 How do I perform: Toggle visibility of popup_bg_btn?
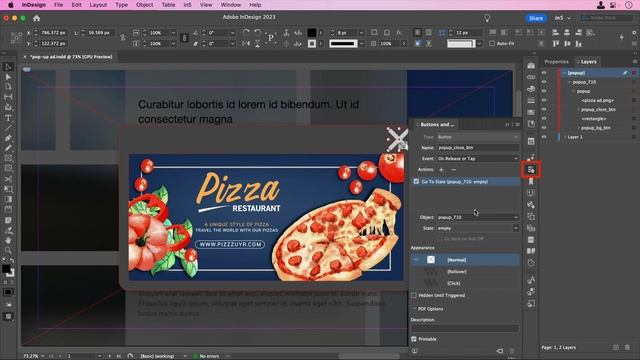pyautogui.click(x=544, y=127)
